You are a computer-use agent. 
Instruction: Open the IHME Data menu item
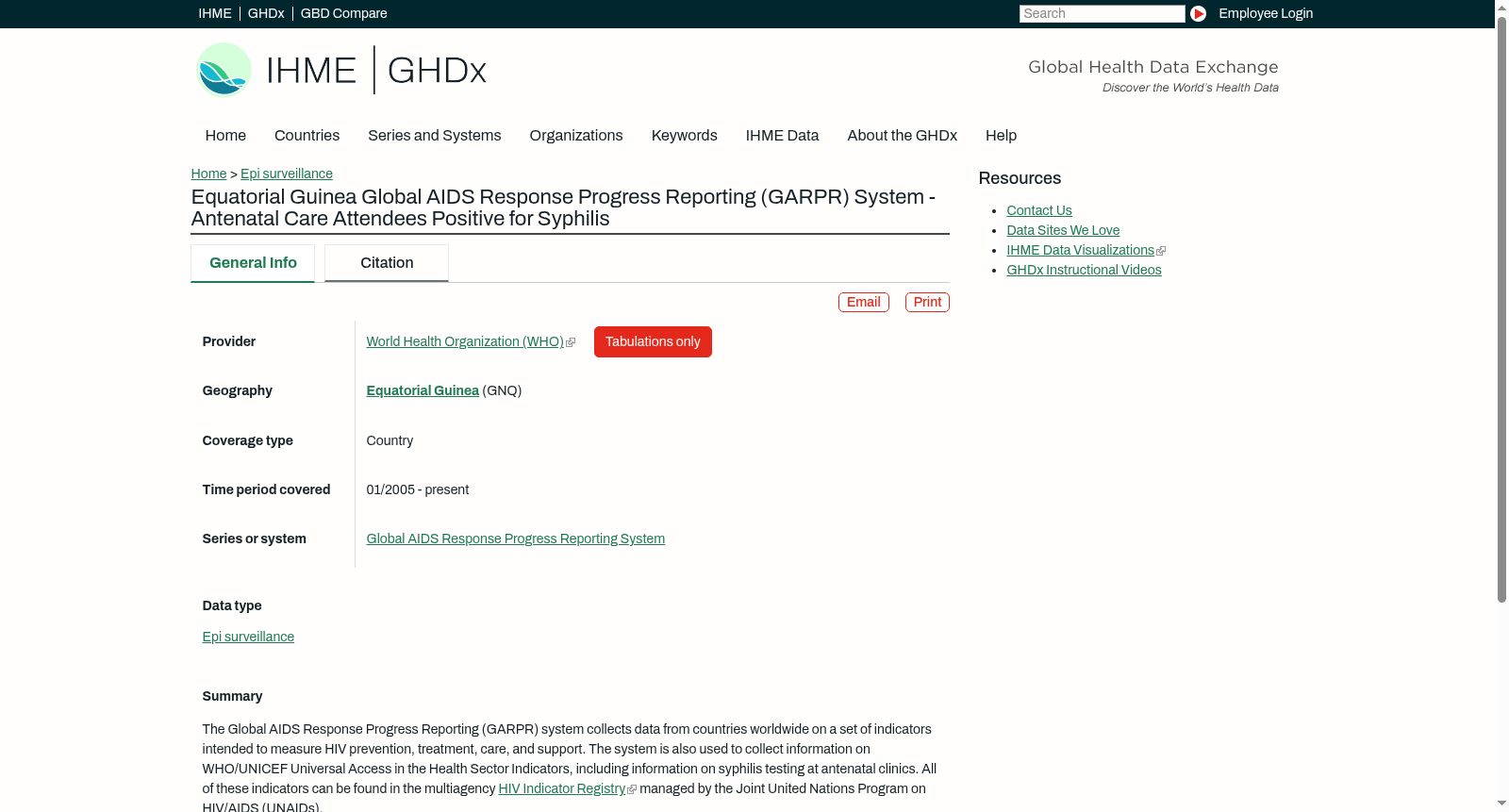pyautogui.click(x=782, y=136)
